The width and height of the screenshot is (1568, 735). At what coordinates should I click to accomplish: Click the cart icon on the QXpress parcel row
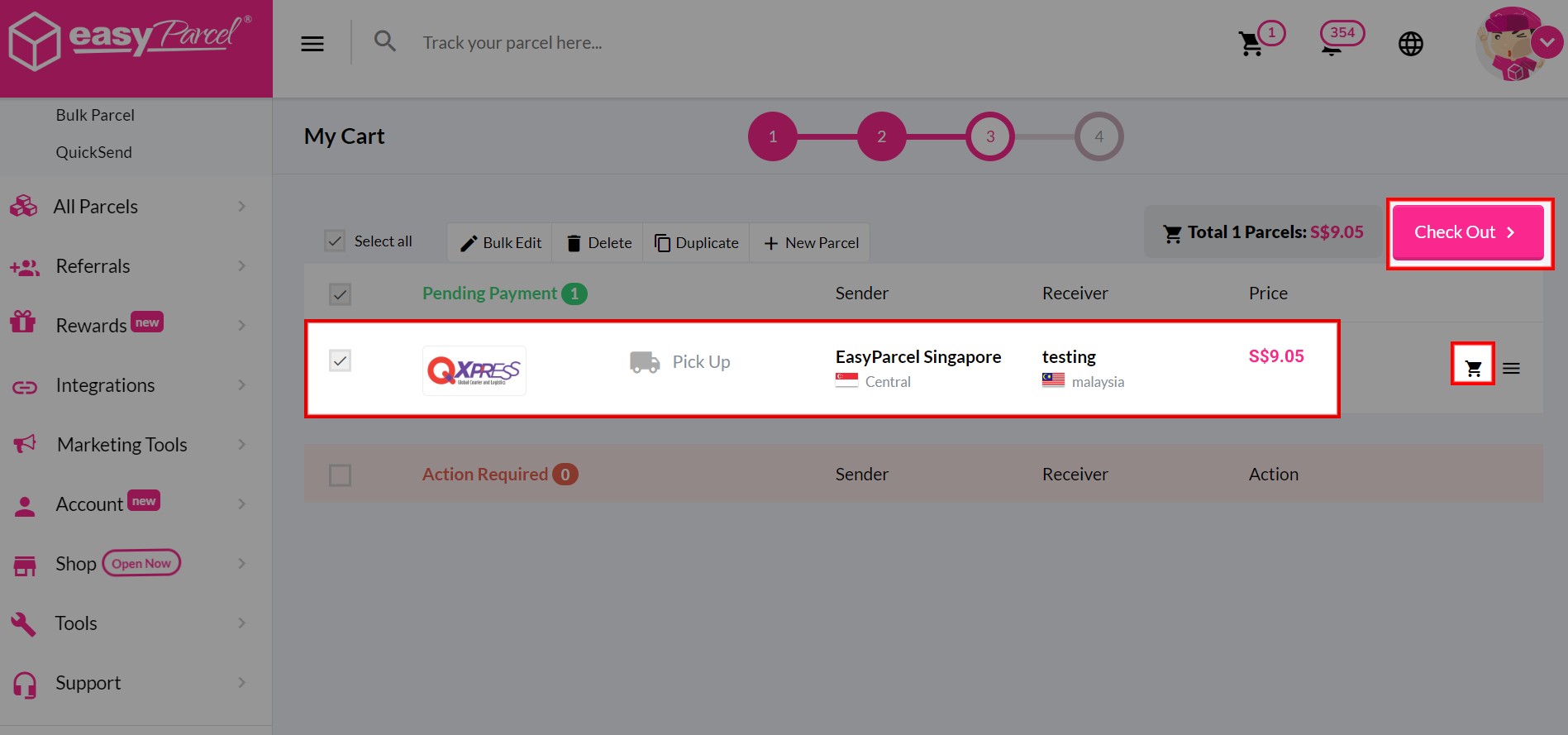click(1473, 366)
